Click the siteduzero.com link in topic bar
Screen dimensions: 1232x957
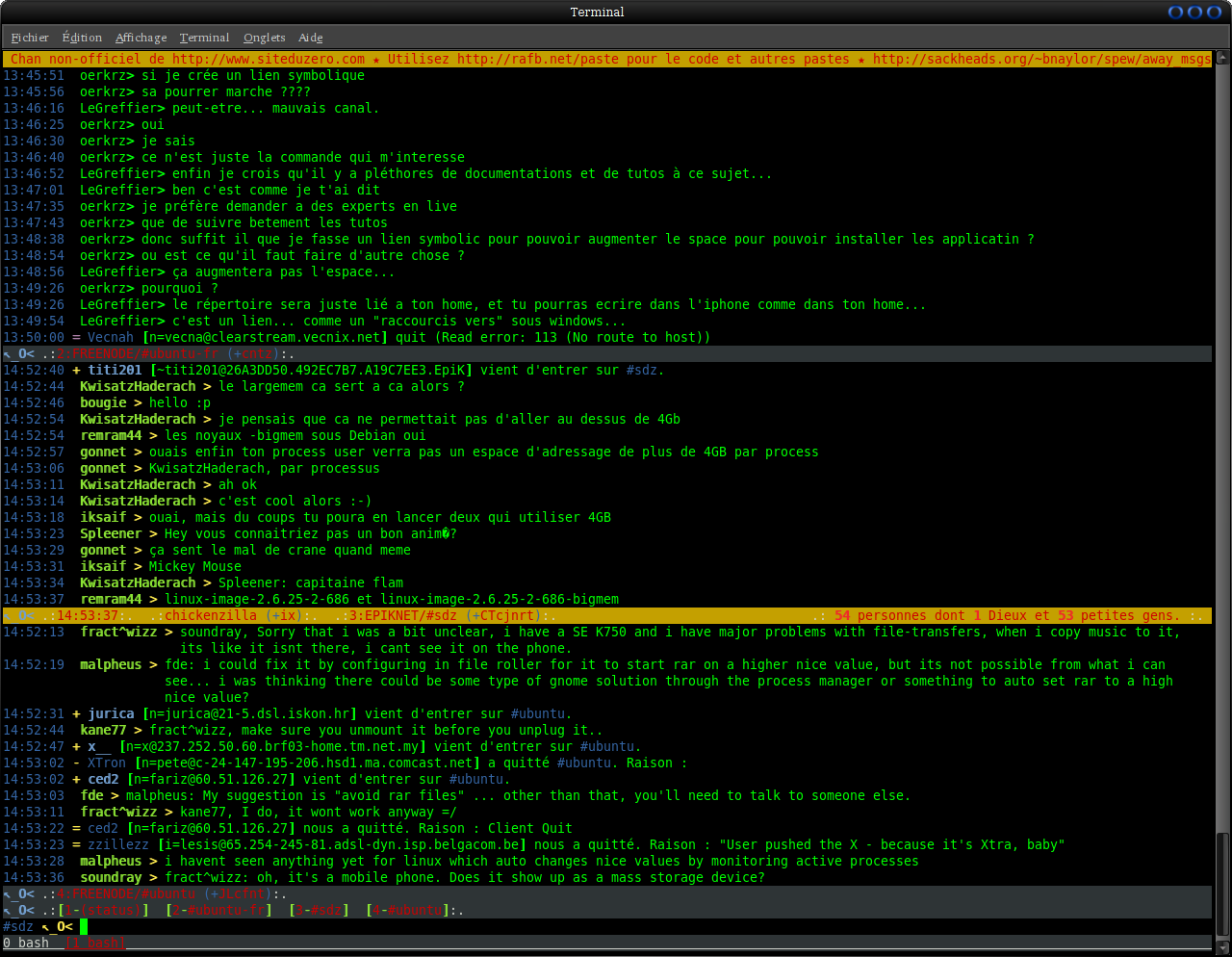[269, 59]
